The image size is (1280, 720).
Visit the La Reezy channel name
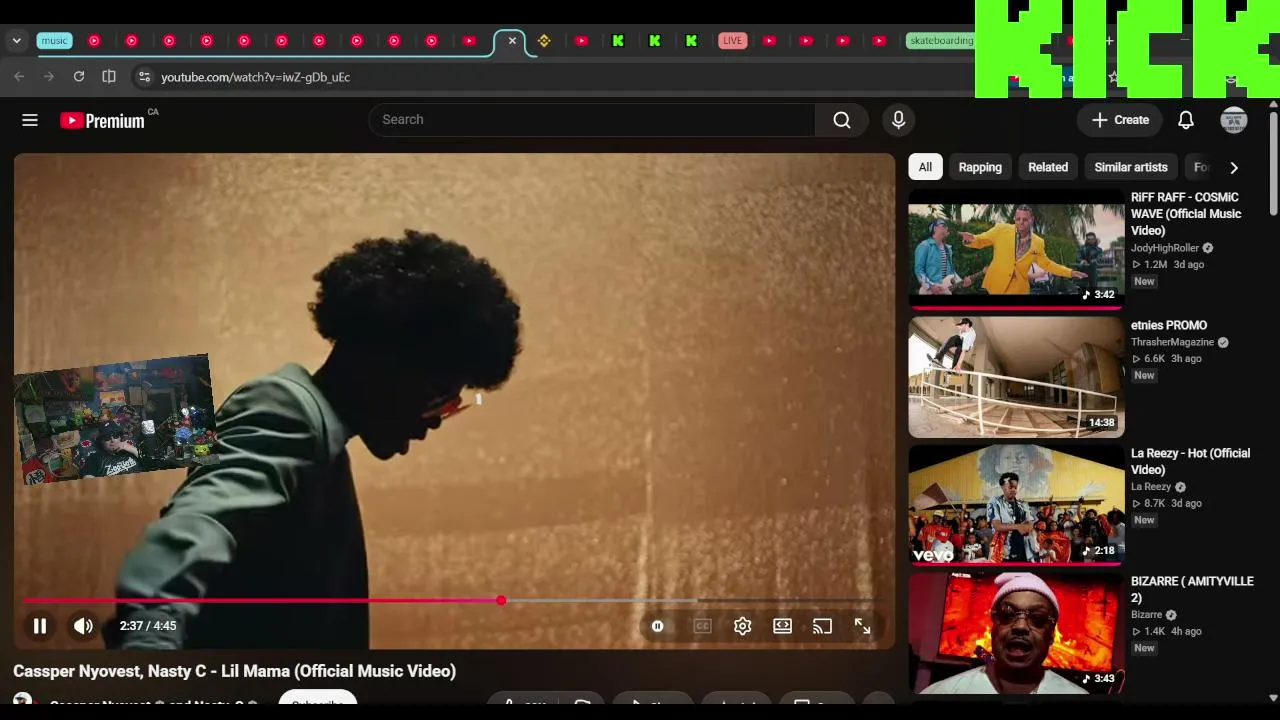1151,487
